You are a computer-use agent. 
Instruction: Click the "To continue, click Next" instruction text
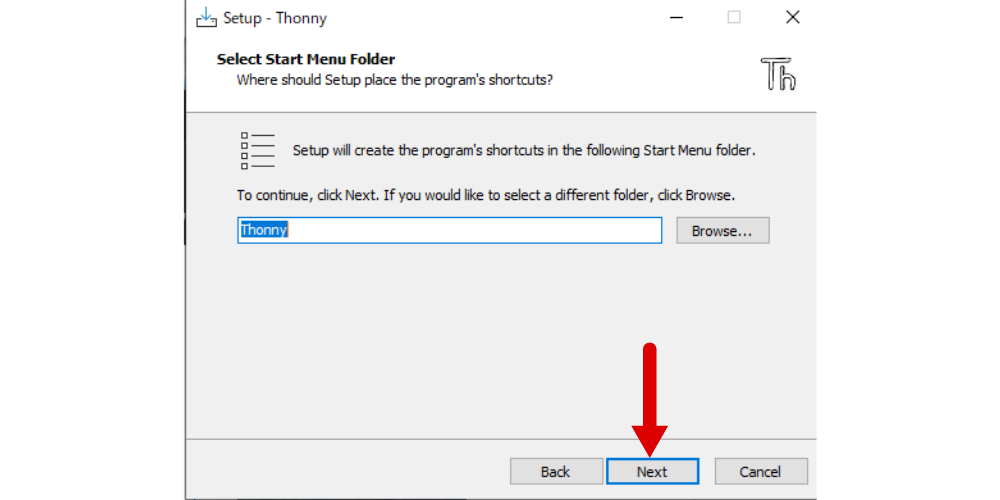point(486,195)
